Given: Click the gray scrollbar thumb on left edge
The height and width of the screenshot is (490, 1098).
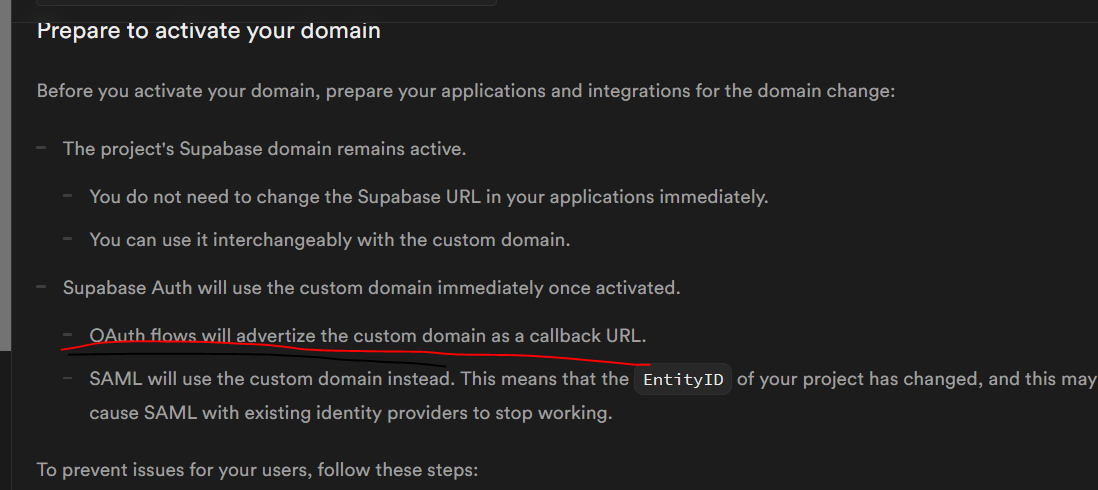Looking at the screenshot, I should (x=6, y=175).
